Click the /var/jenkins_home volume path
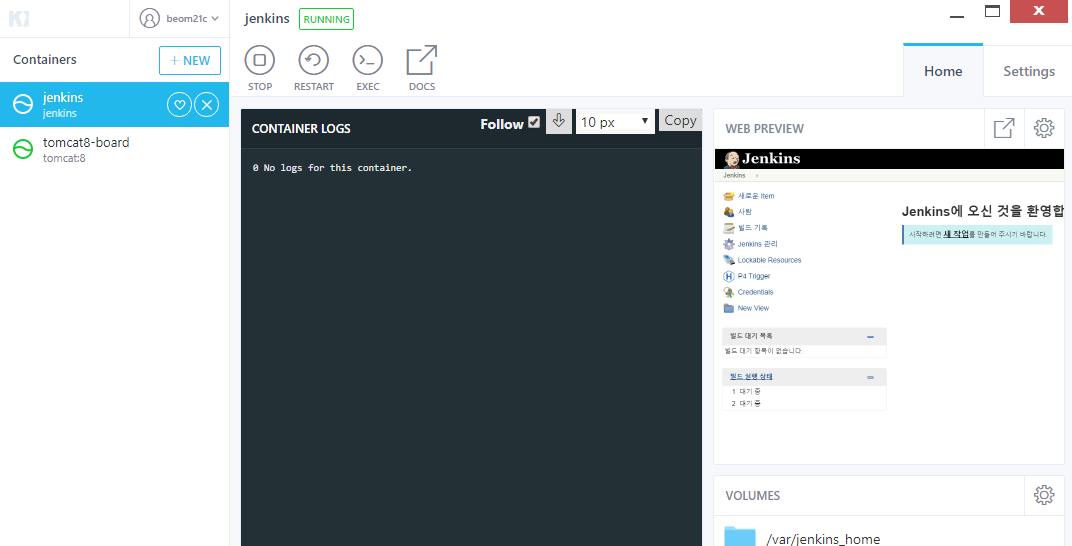The image size is (1072, 546). coord(823,539)
